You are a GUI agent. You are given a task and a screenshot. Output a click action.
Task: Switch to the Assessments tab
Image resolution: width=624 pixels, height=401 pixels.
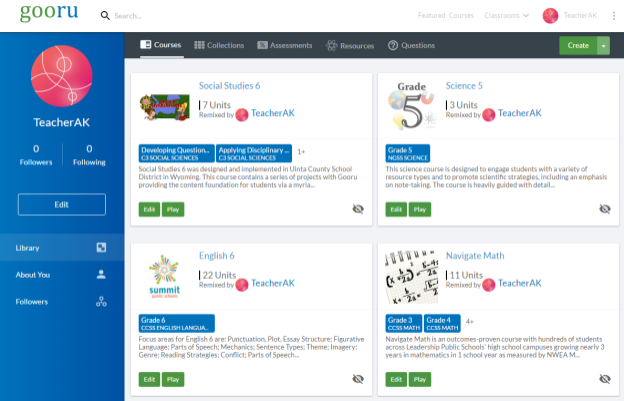pyautogui.click(x=285, y=45)
